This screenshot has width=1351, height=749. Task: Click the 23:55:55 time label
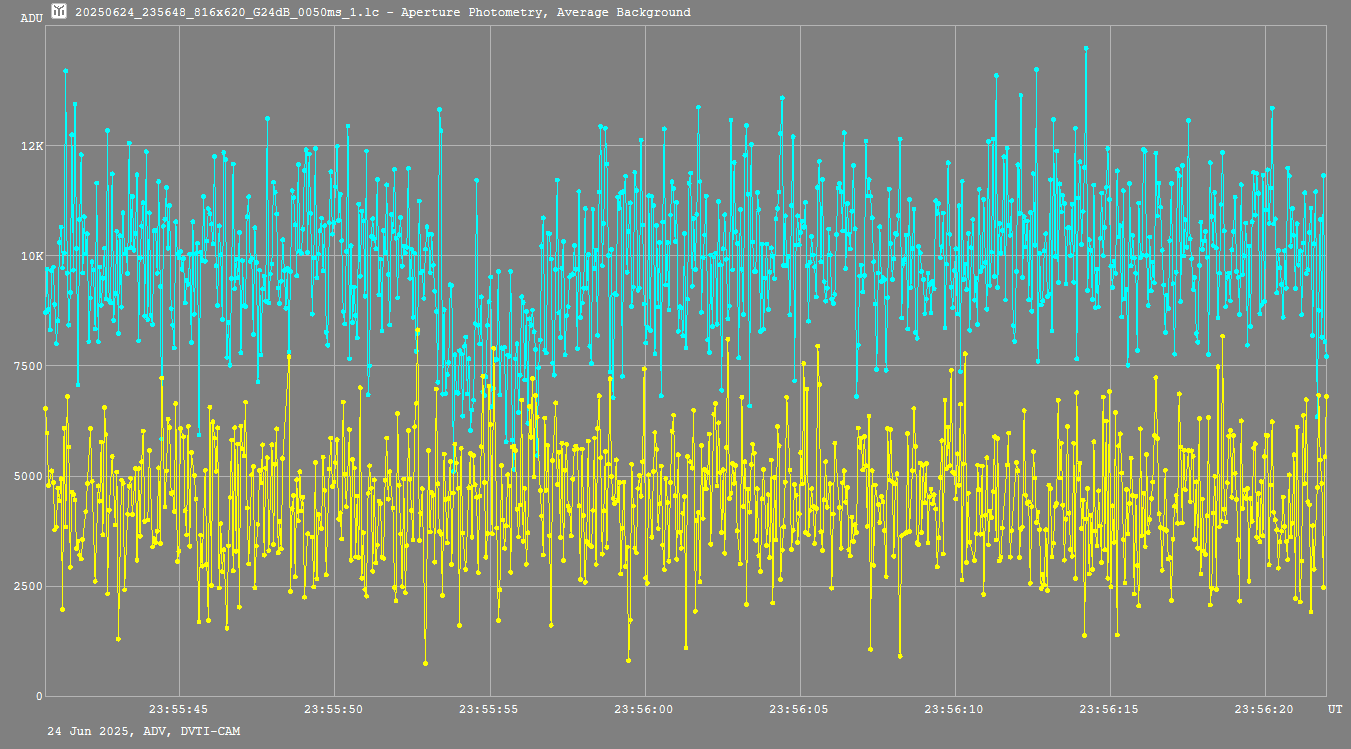tap(489, 709)
